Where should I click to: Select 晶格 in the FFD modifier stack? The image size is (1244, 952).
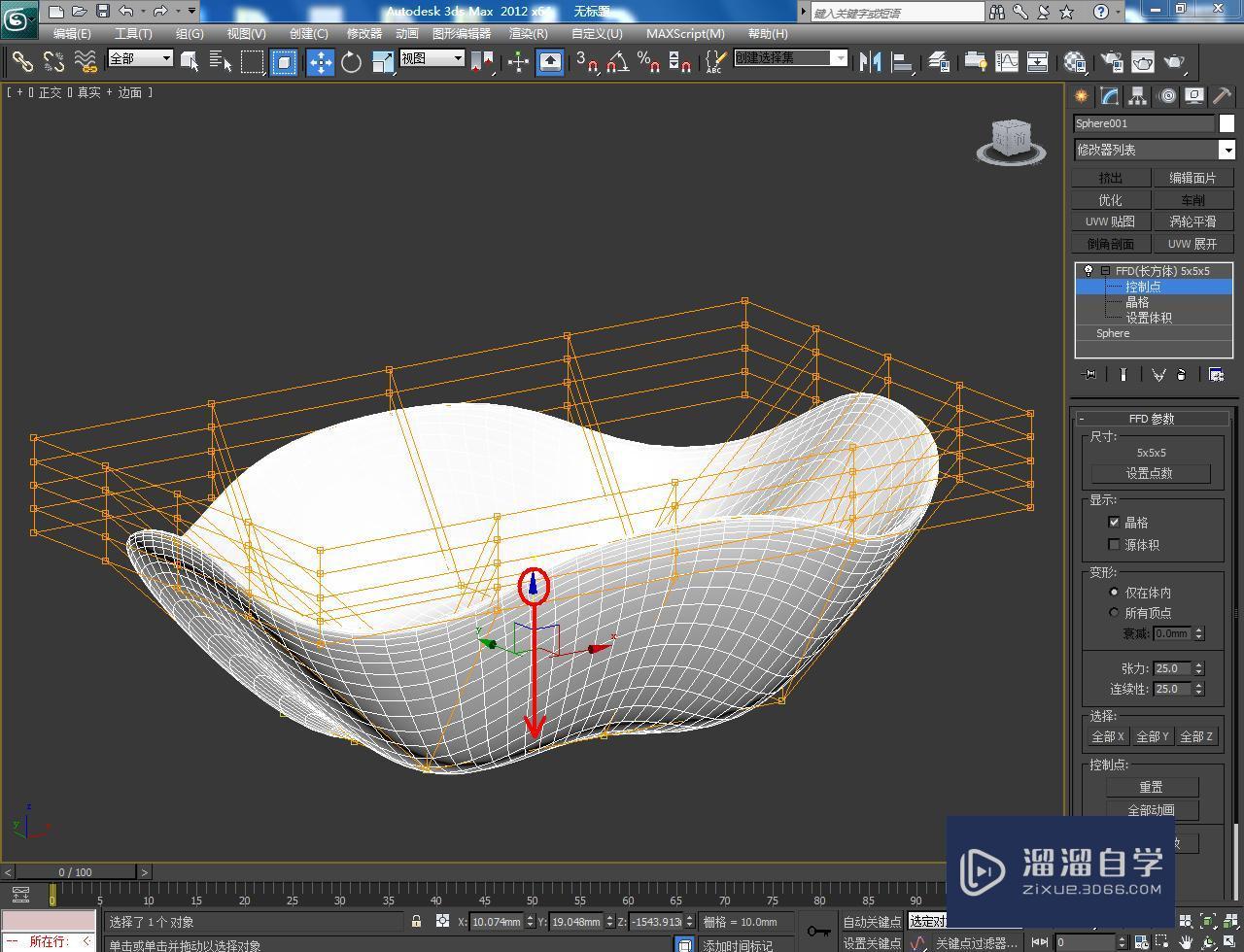[x=1139, y=301]
